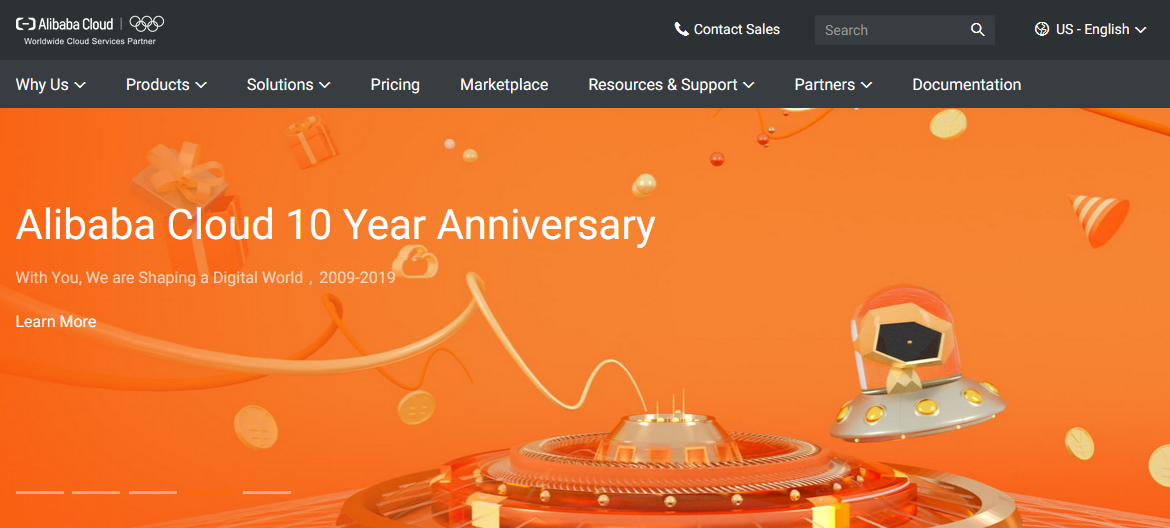This screenshot has height=528, width=1170.
Task: Click the Learn More link
Action: point(56,322)
